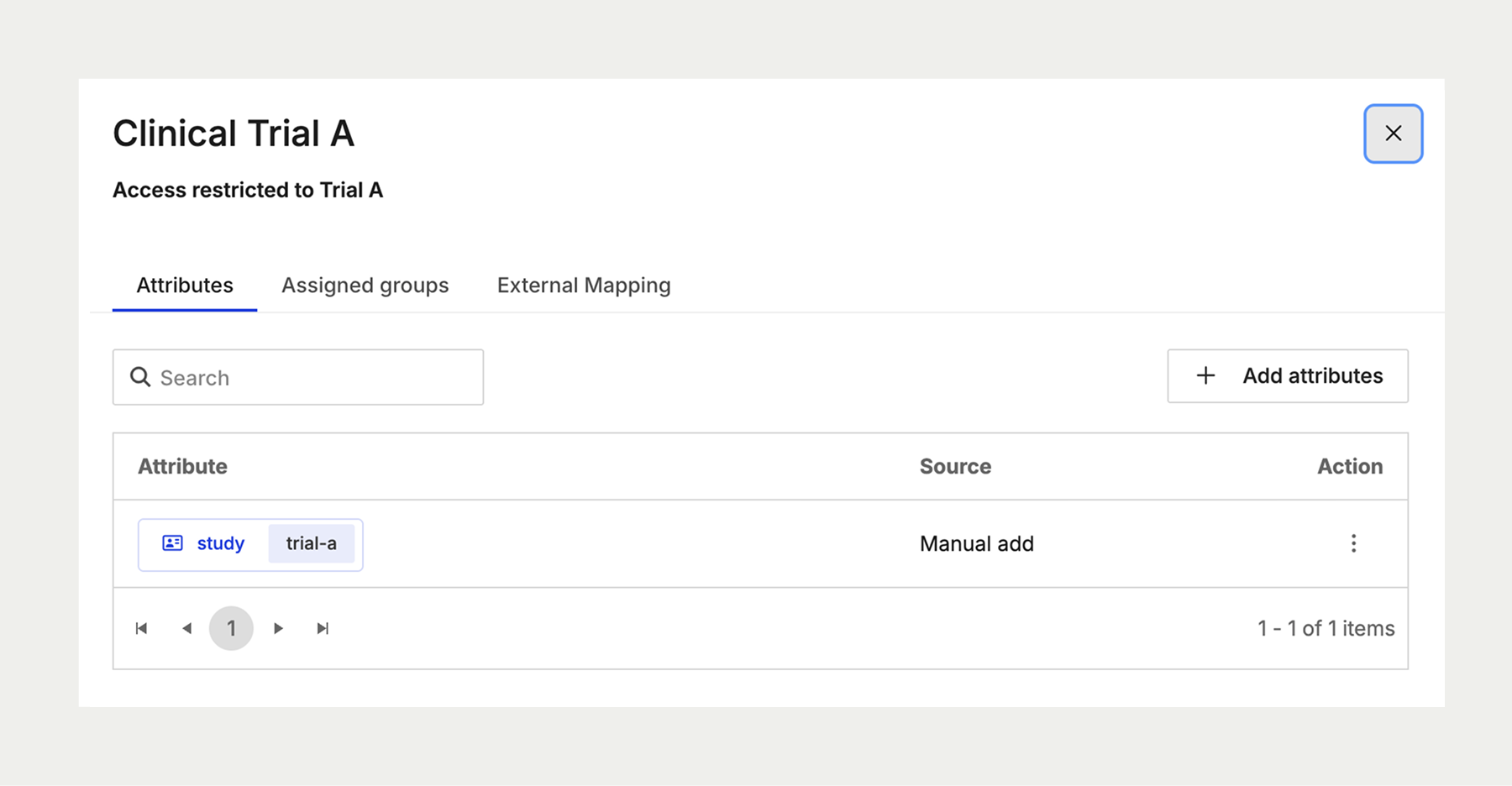The height and width of the screenshot is (786, 1512).
Task: Click the Manual add source cell
Action: click(x=977, y=543)
